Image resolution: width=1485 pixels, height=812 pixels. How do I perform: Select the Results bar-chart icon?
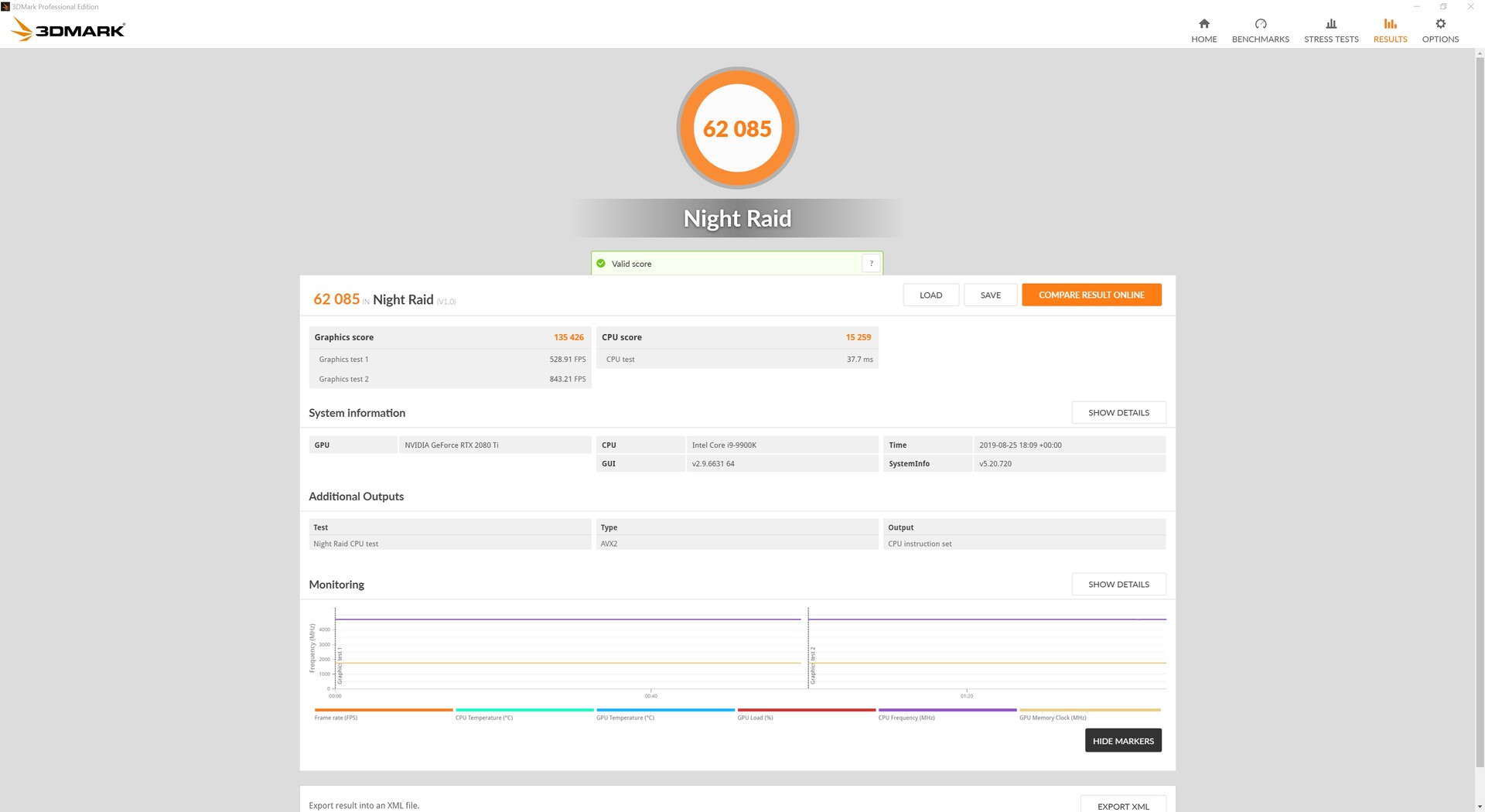tap(1390, 24)
